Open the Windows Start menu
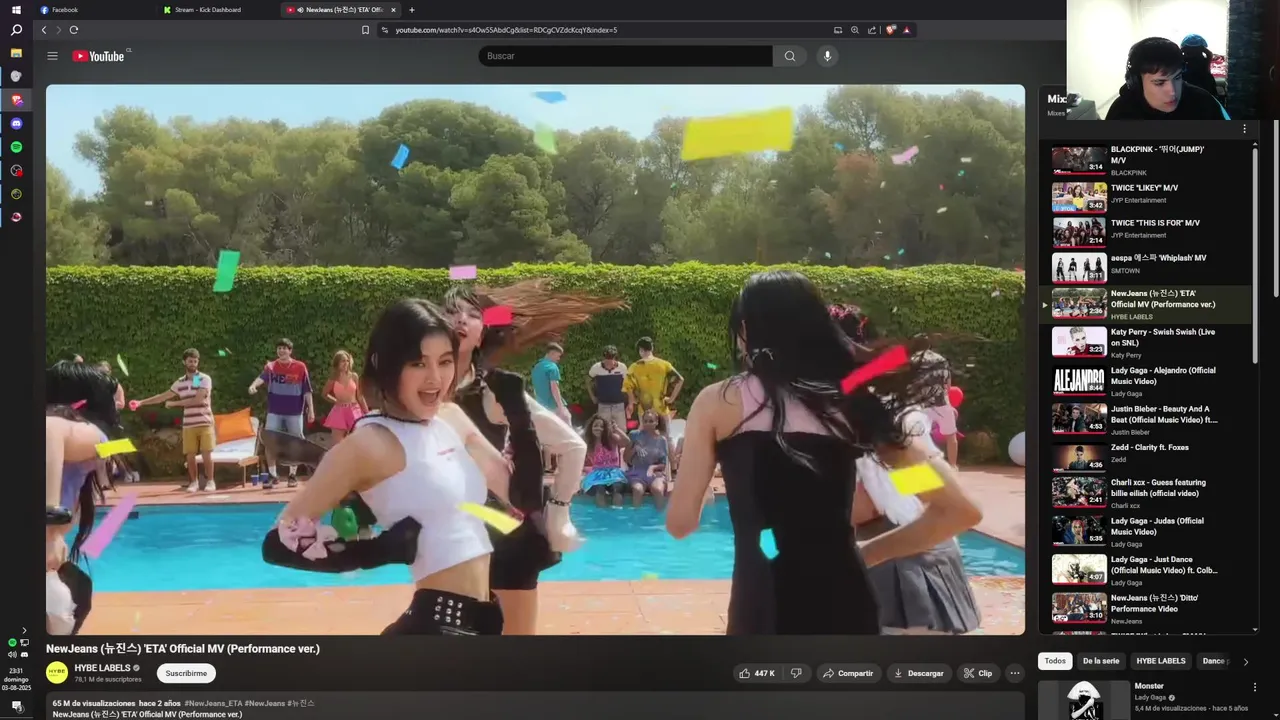 [16, 10]
